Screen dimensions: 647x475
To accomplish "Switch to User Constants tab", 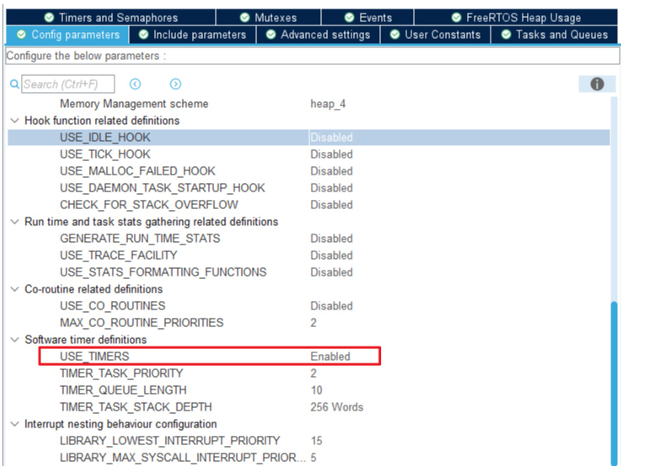I will coord(435,35).
